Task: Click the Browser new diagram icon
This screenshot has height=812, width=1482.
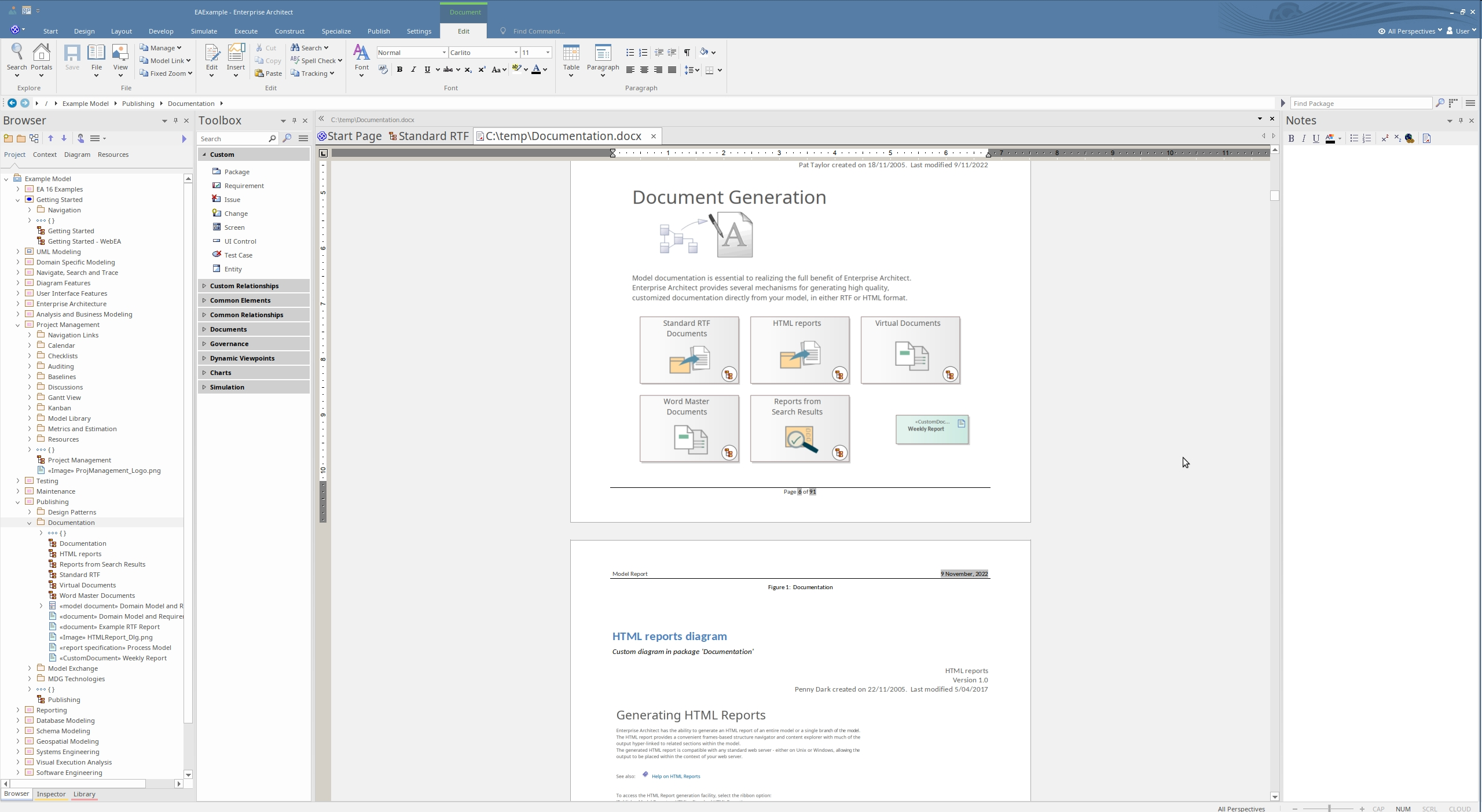Action: point(34,138)
